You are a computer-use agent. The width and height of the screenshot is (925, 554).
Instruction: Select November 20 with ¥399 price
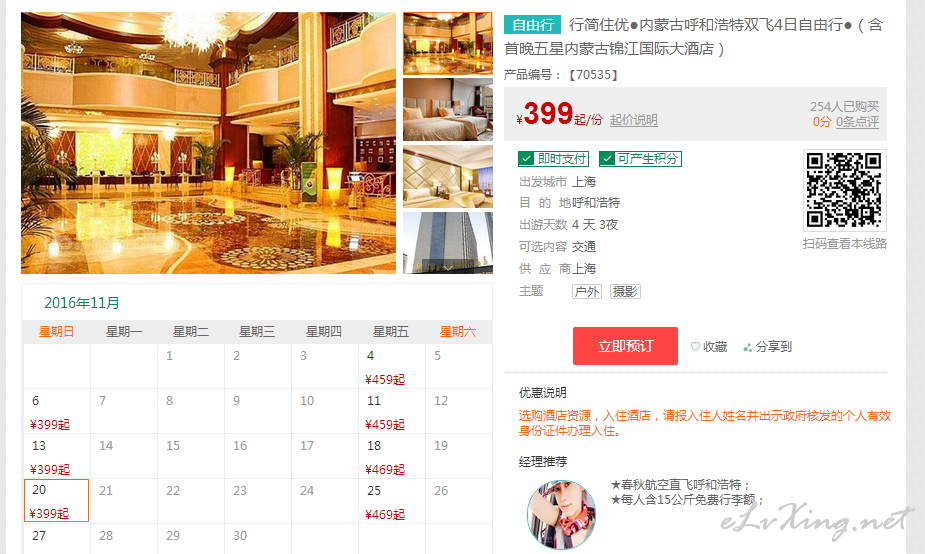(x=57, y=500)
